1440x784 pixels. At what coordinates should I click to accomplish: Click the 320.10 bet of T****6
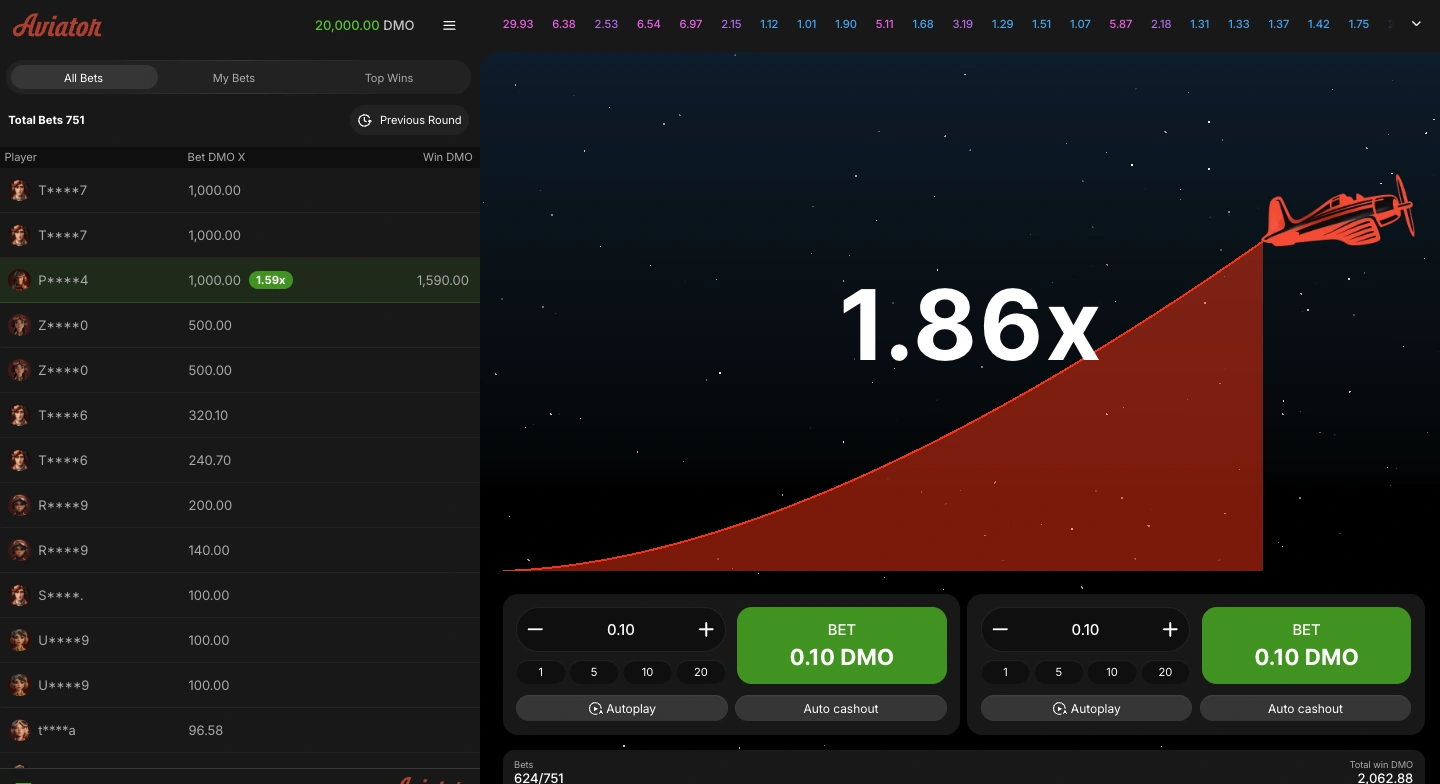(208, 415)
